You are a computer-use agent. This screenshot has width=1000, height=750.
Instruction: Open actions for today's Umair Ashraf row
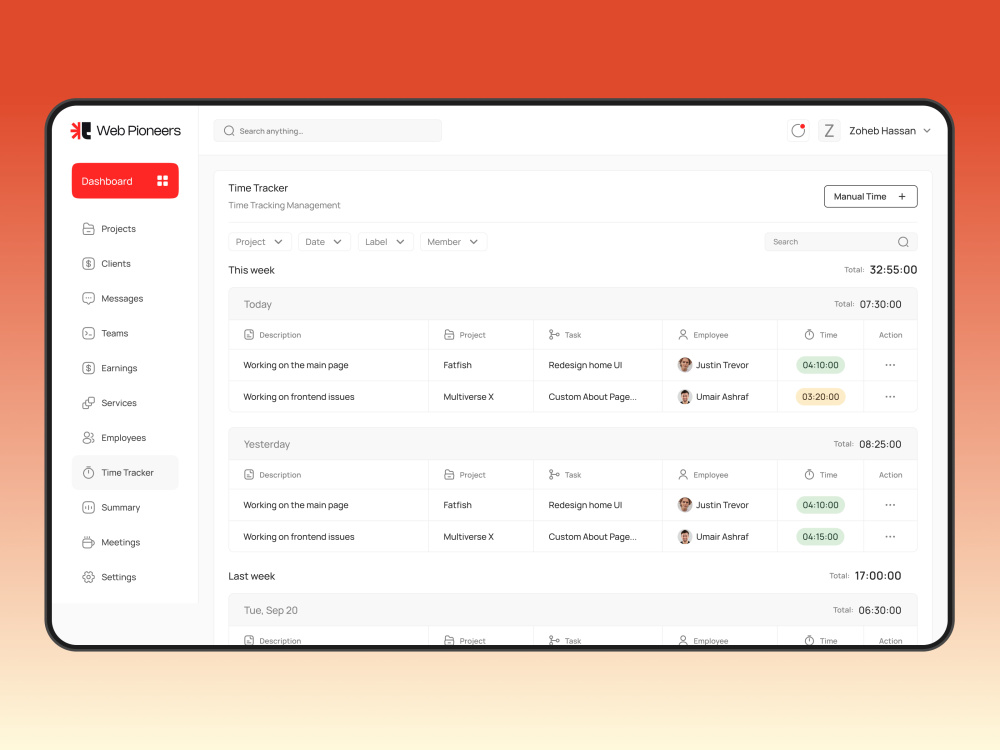(x=890, y=397)
